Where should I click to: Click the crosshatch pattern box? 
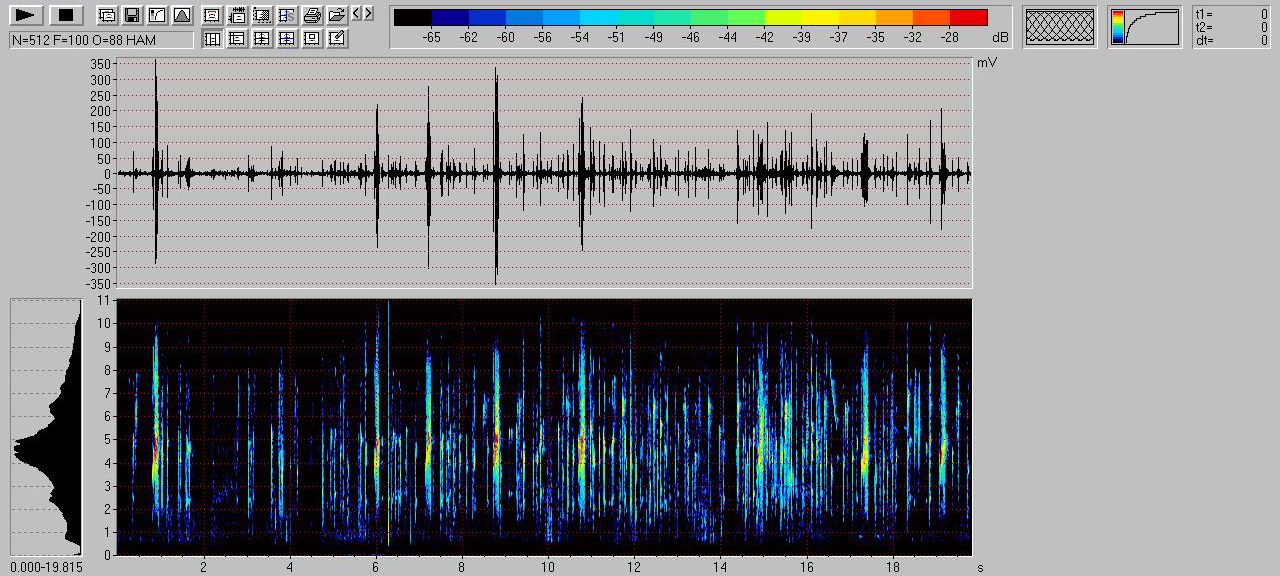click(x=1060, y=27)
